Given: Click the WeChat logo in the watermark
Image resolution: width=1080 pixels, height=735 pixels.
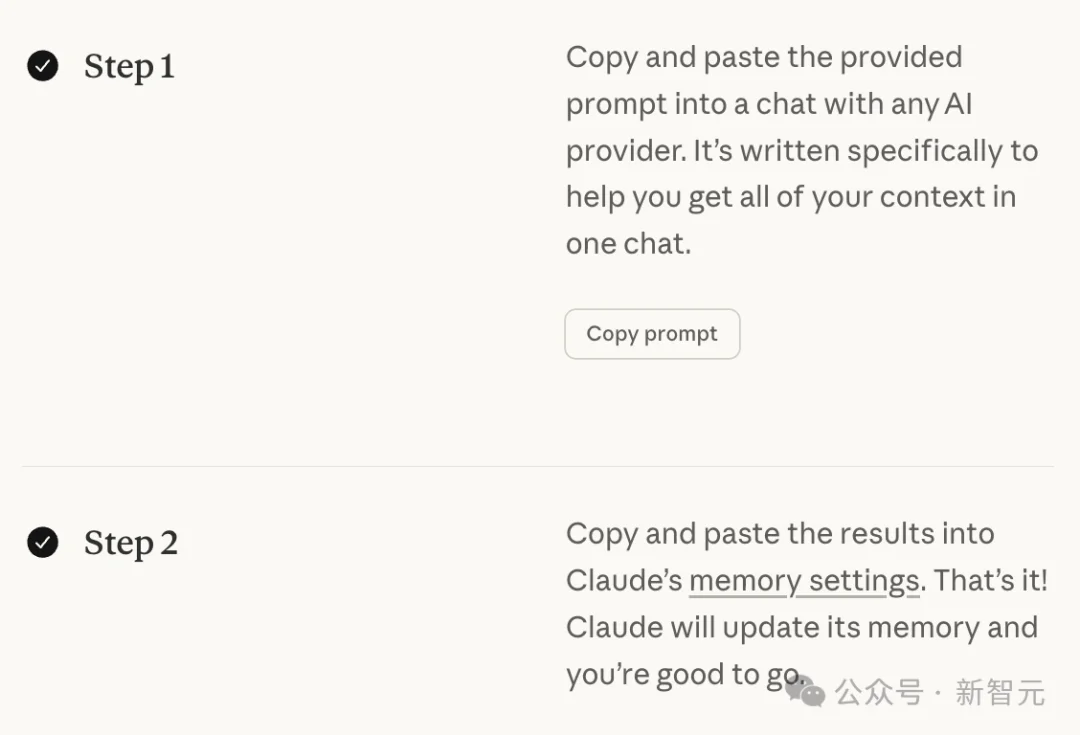Looking at the screenshot, I should 806,690.
